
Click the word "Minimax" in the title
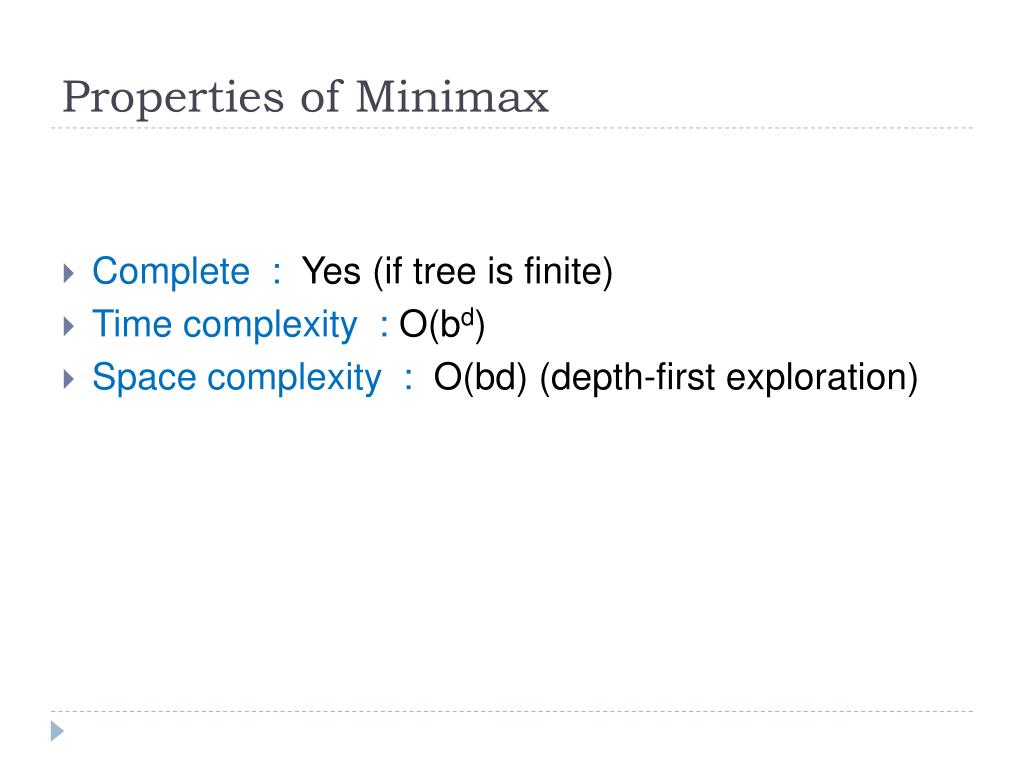pyautogui.click(x=452, y=97)
